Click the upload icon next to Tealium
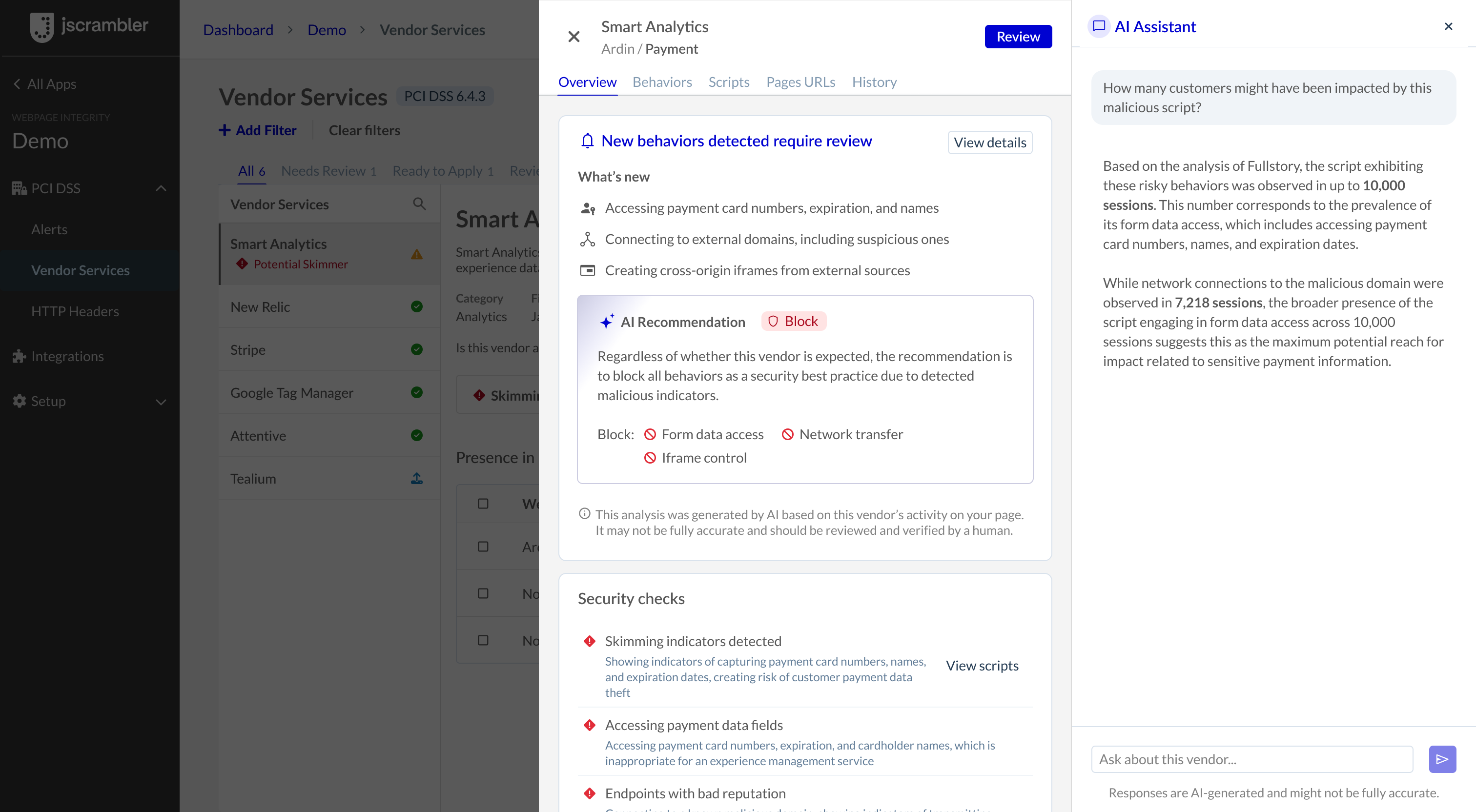The height and width of the screenshot is (812, 1476). (x=416, y=478)
